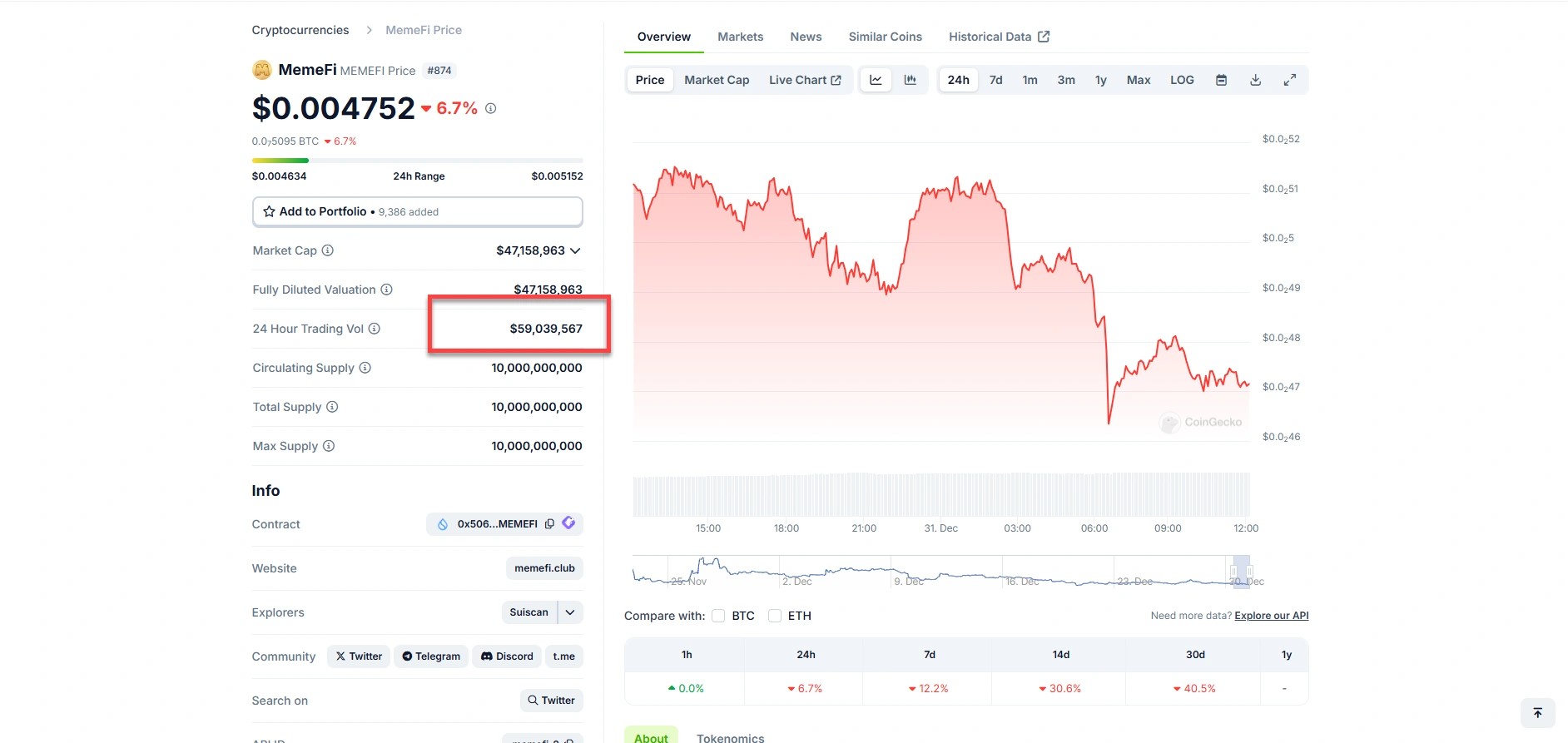Open the Explore our API link

point(1271,616)
